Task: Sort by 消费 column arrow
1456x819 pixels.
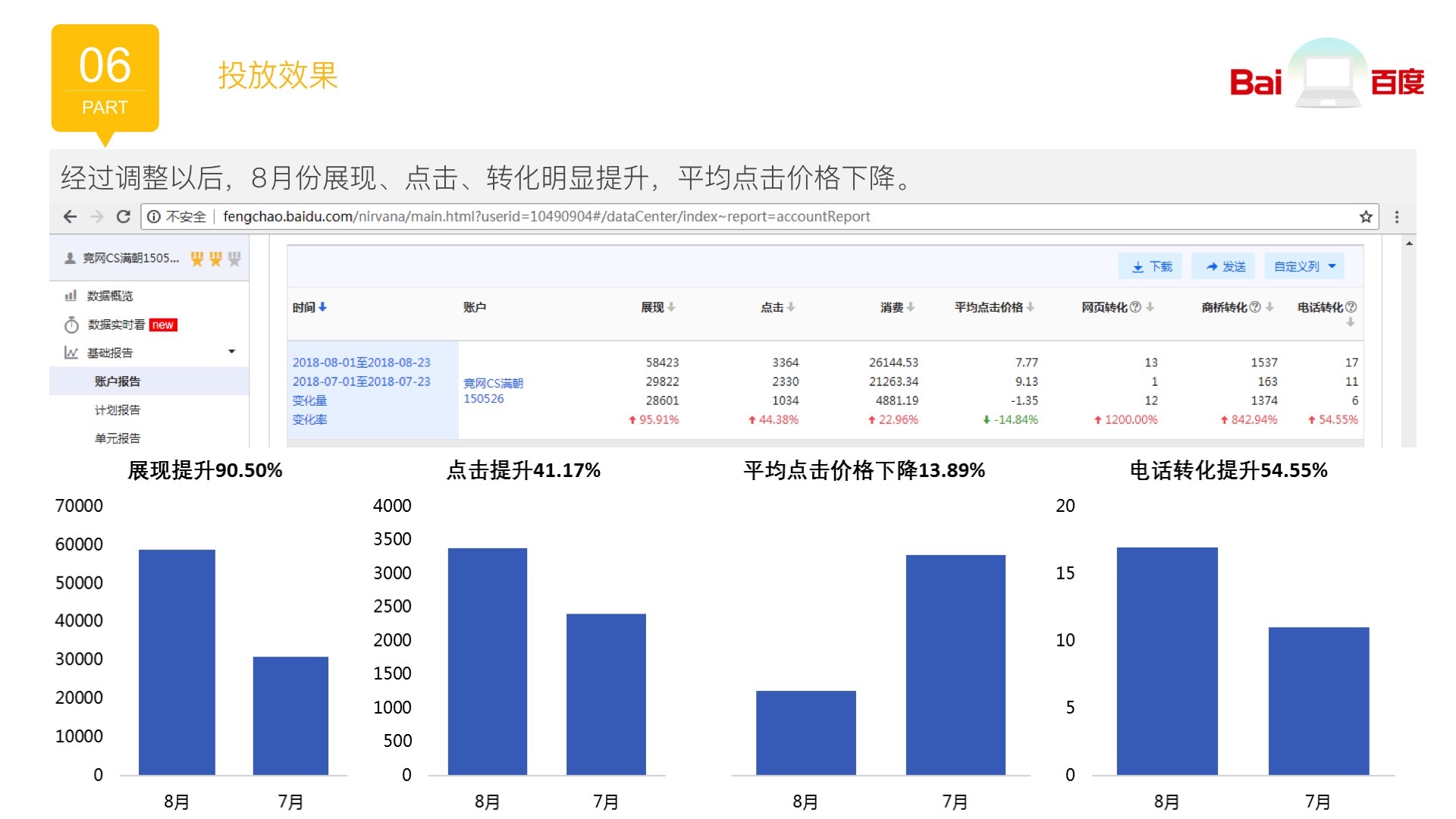Action: tap(911, 307)
